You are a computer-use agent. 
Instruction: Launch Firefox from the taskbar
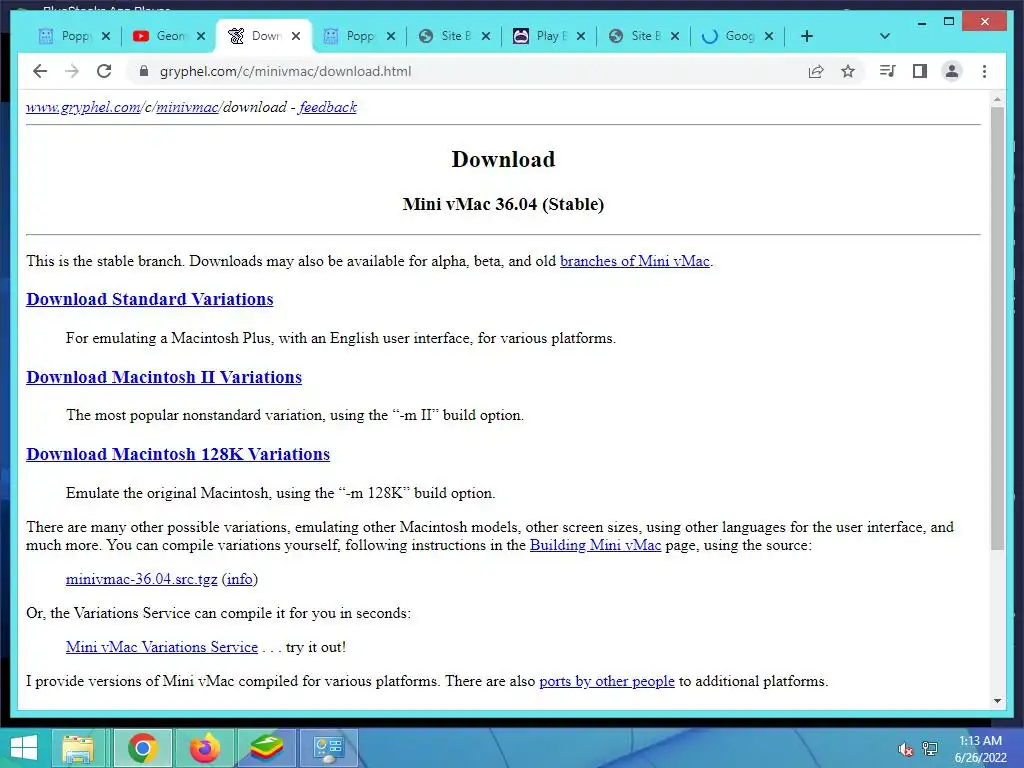coord(204,748)
